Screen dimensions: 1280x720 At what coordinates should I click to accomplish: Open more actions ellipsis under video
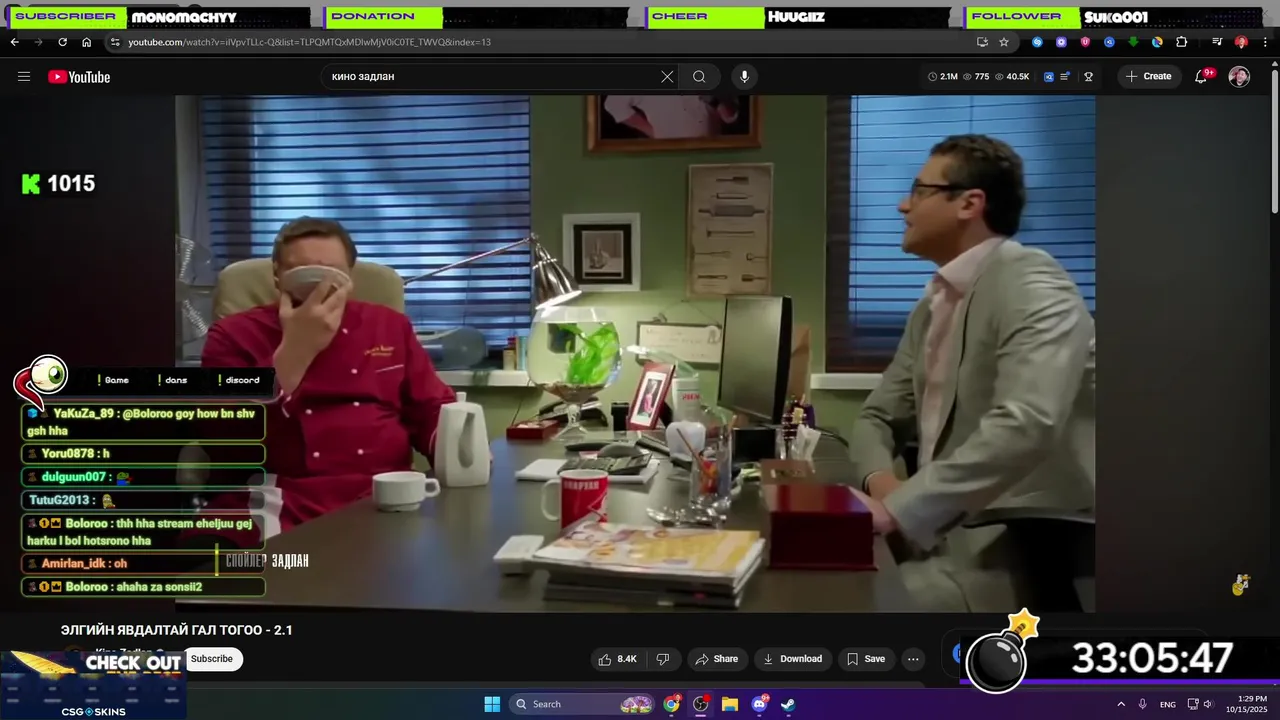coord(913,659)
